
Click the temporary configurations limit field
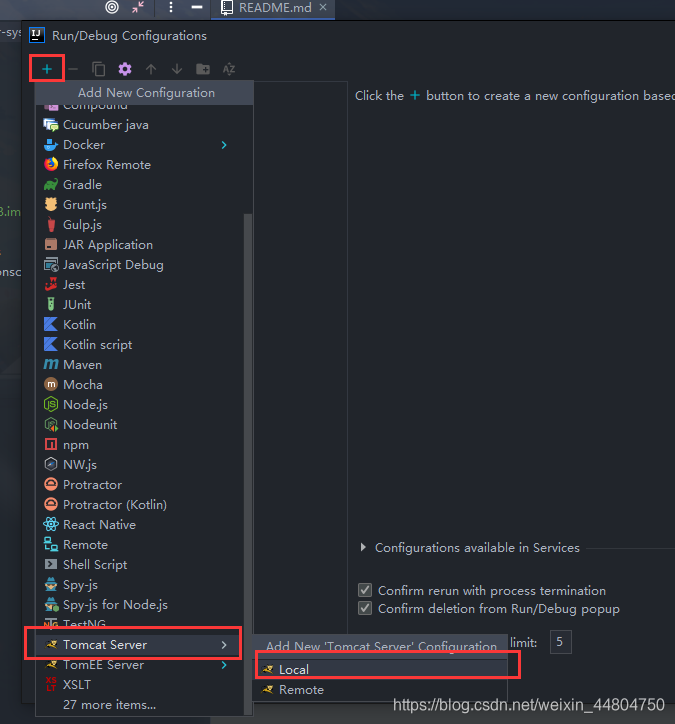click(x=560, y=642)
